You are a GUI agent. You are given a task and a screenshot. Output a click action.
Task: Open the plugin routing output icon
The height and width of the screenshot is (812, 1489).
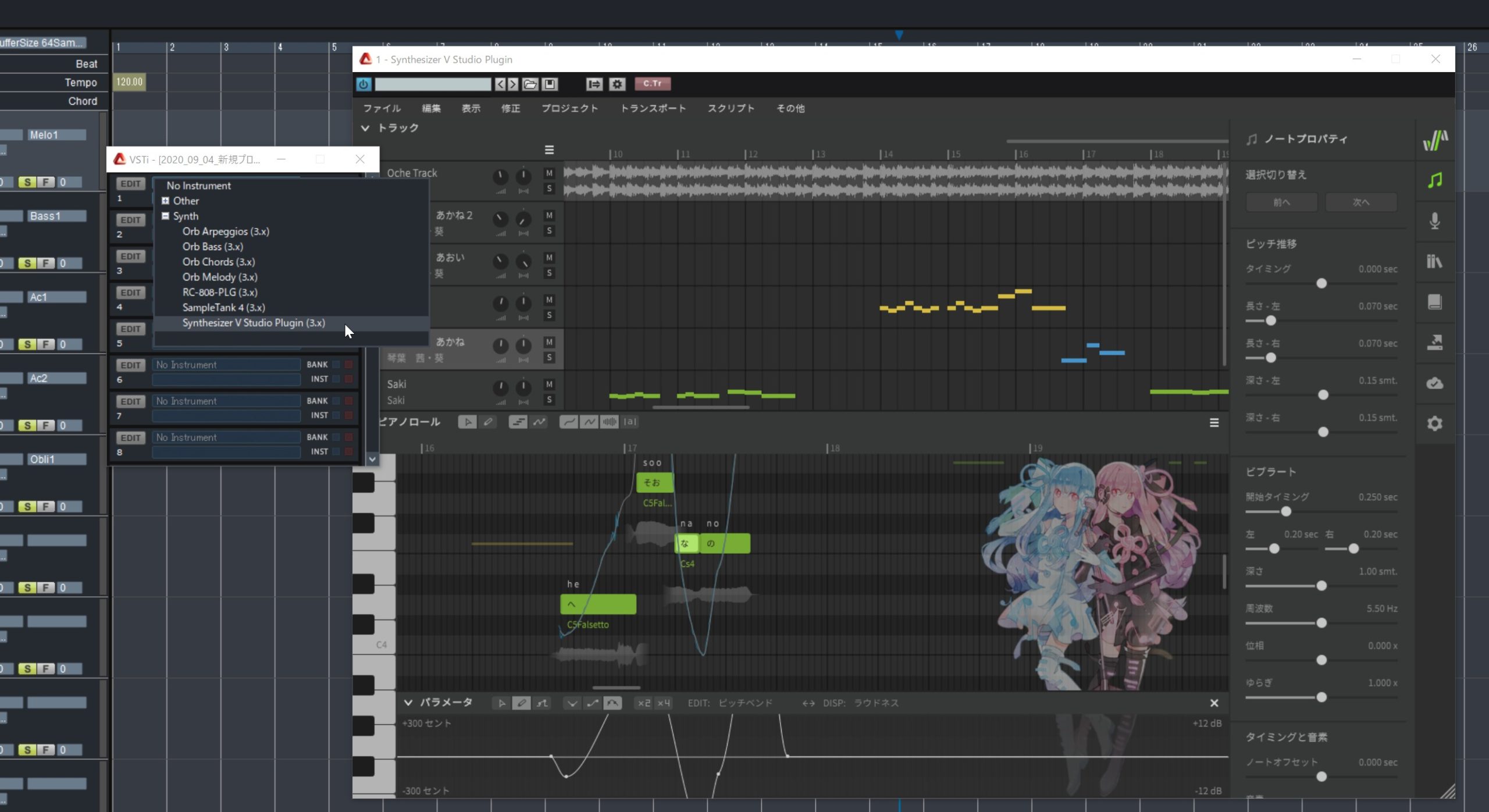pos(594,84)
